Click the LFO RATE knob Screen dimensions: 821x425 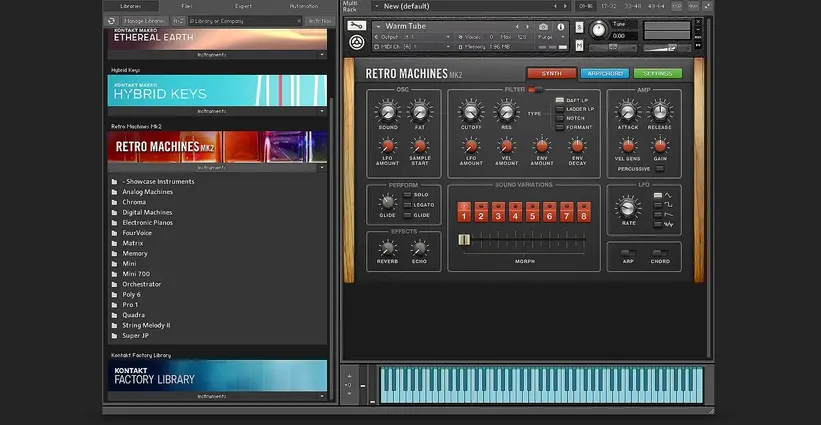pos(628,208)
